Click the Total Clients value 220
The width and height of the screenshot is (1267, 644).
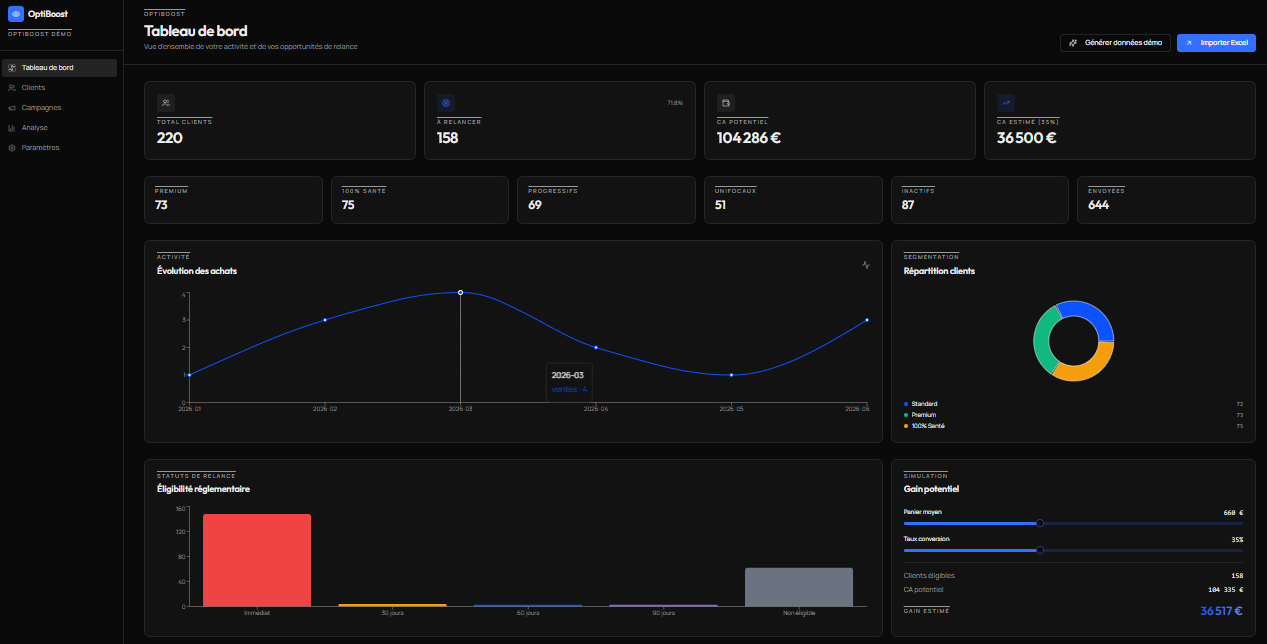[x=170, y=138]
